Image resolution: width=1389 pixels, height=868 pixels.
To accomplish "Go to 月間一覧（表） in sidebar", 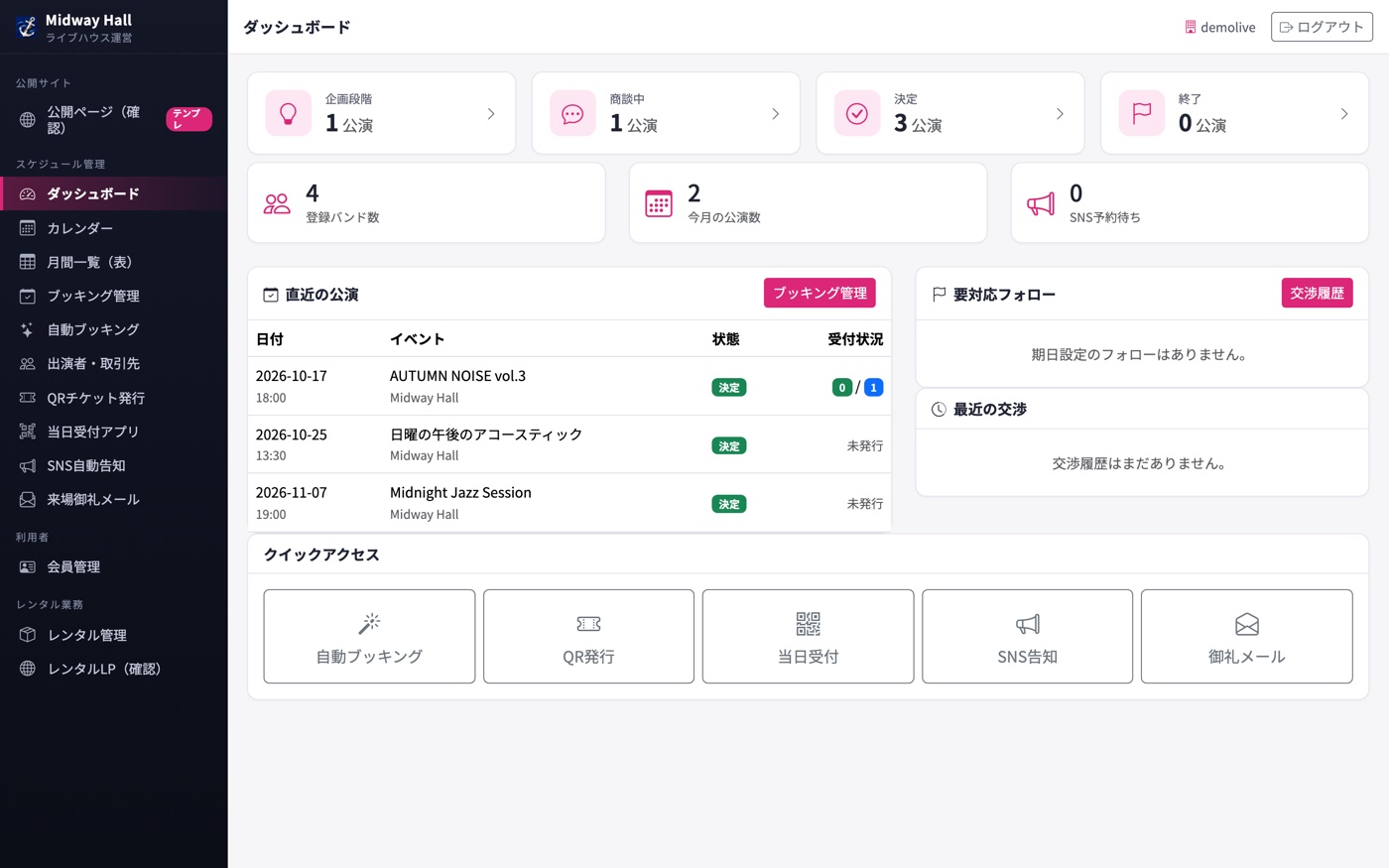I will 114,262.
